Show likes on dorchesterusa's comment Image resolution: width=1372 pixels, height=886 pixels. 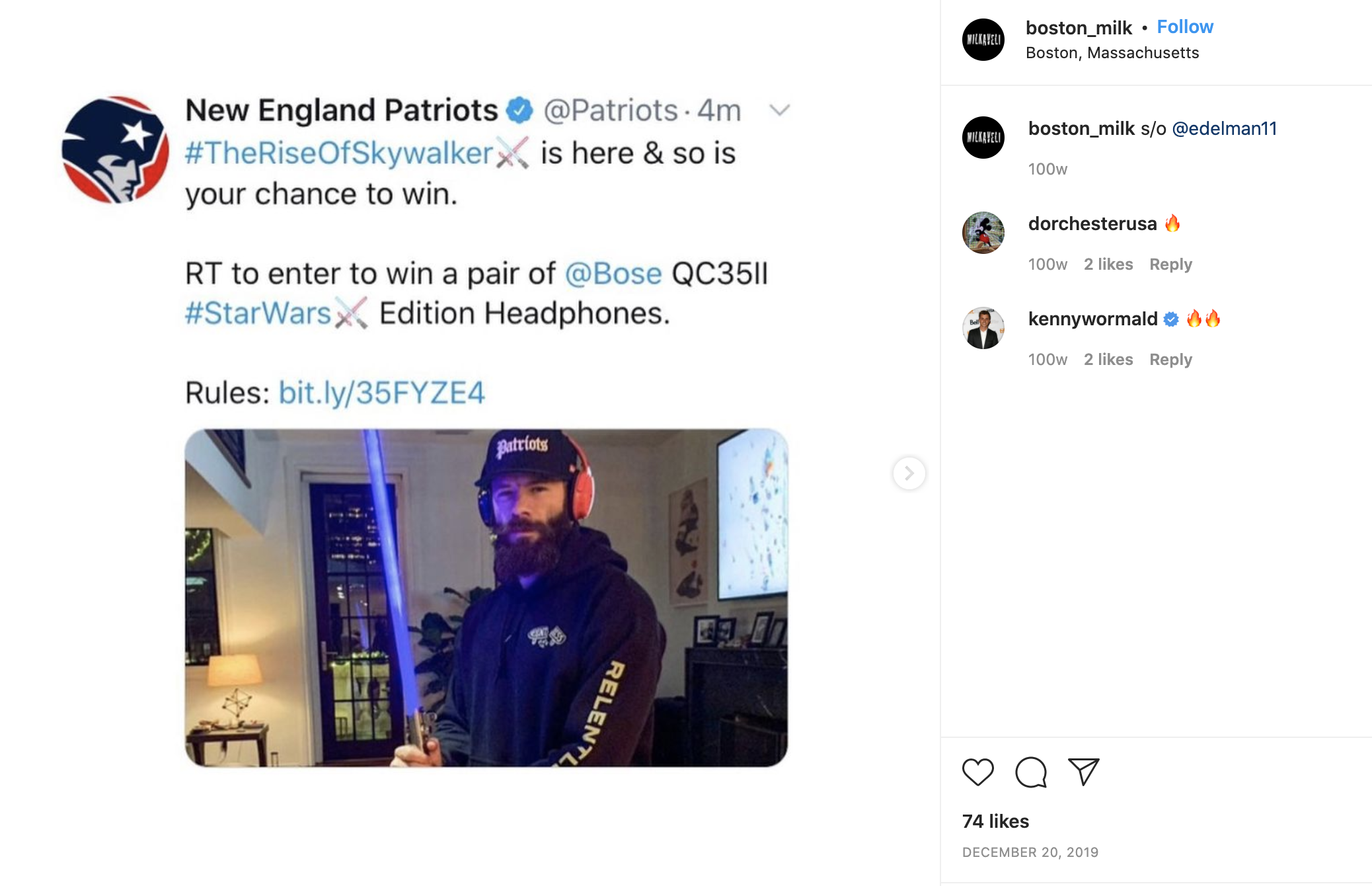pos(1108,264)
